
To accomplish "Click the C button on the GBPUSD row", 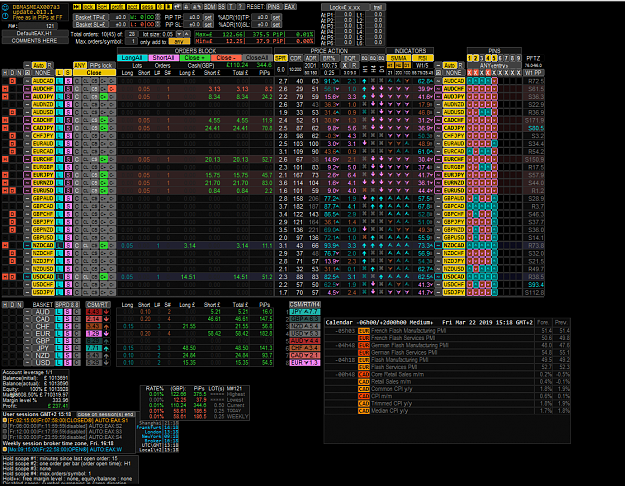I will [x=77, y=238].
